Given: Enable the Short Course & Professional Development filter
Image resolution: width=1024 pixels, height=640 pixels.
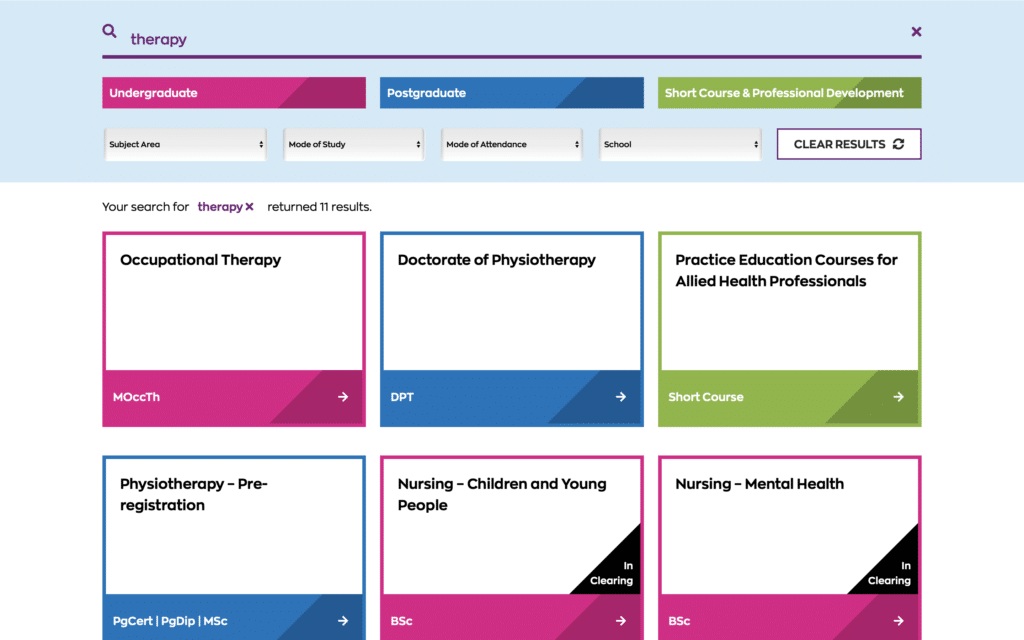Looking at the screenshot, I should tap(789, 92).
